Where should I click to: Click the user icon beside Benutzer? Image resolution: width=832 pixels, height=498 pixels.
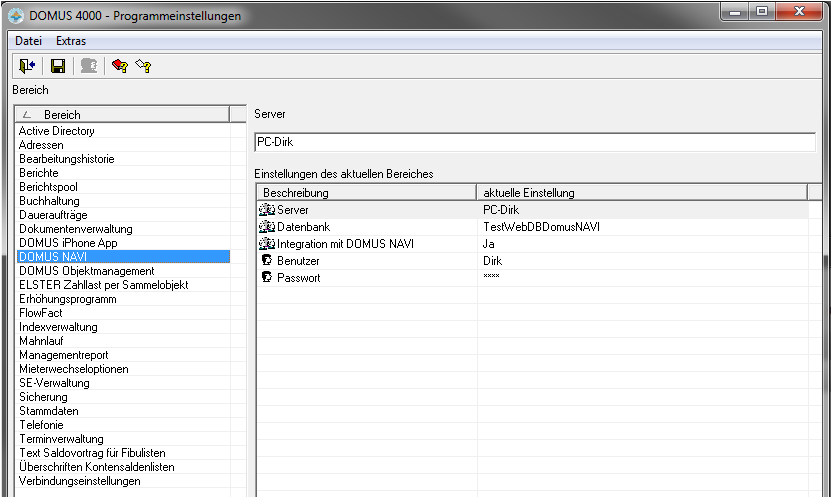[267, 260]
